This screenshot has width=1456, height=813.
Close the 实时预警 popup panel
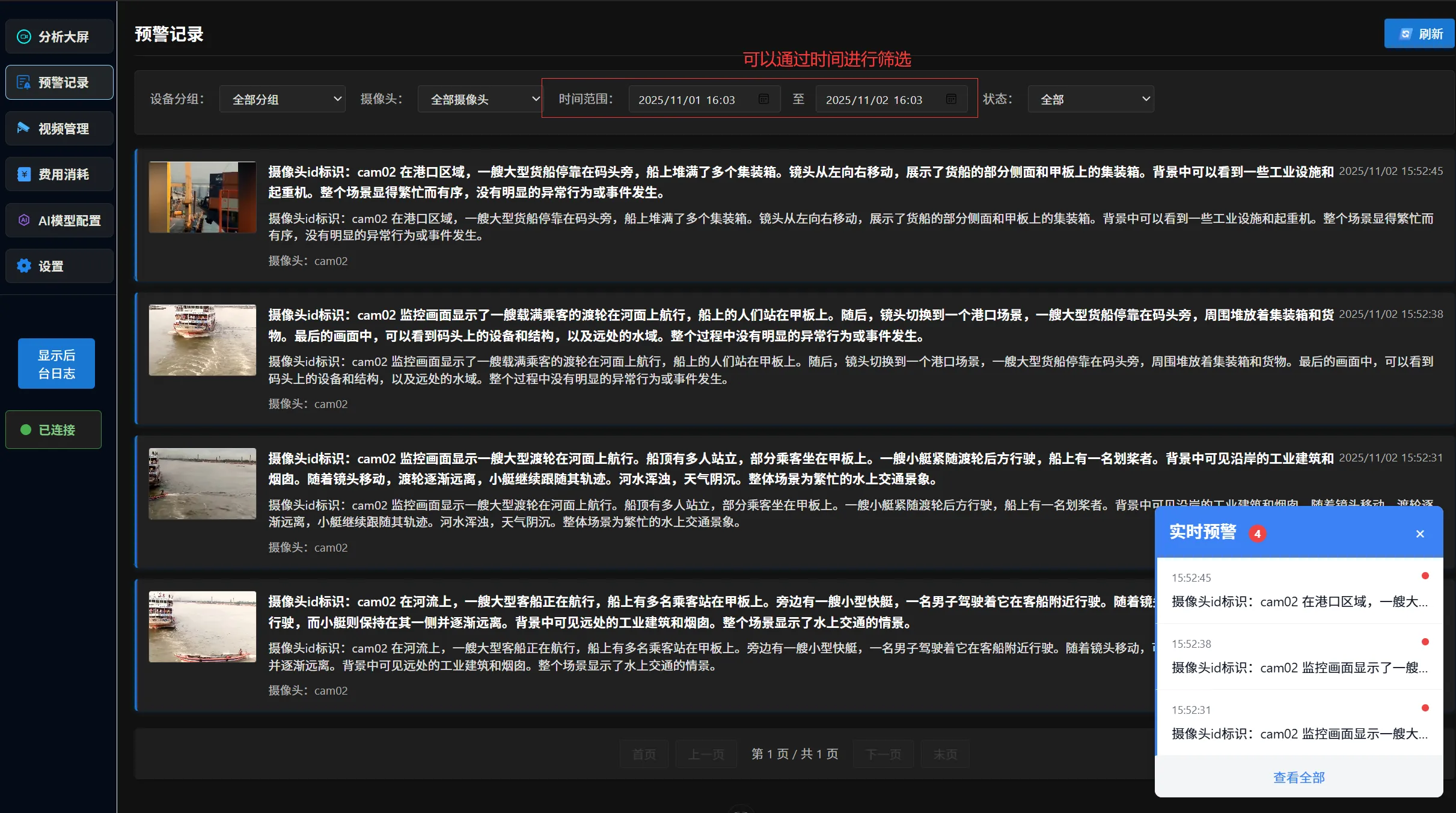pos(1420,534)
